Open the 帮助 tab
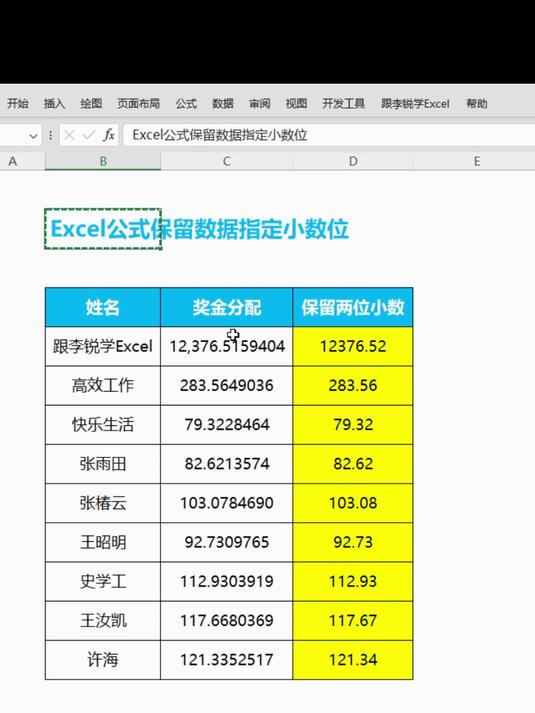This screenshot has width=535, height=713. point(477,104)
